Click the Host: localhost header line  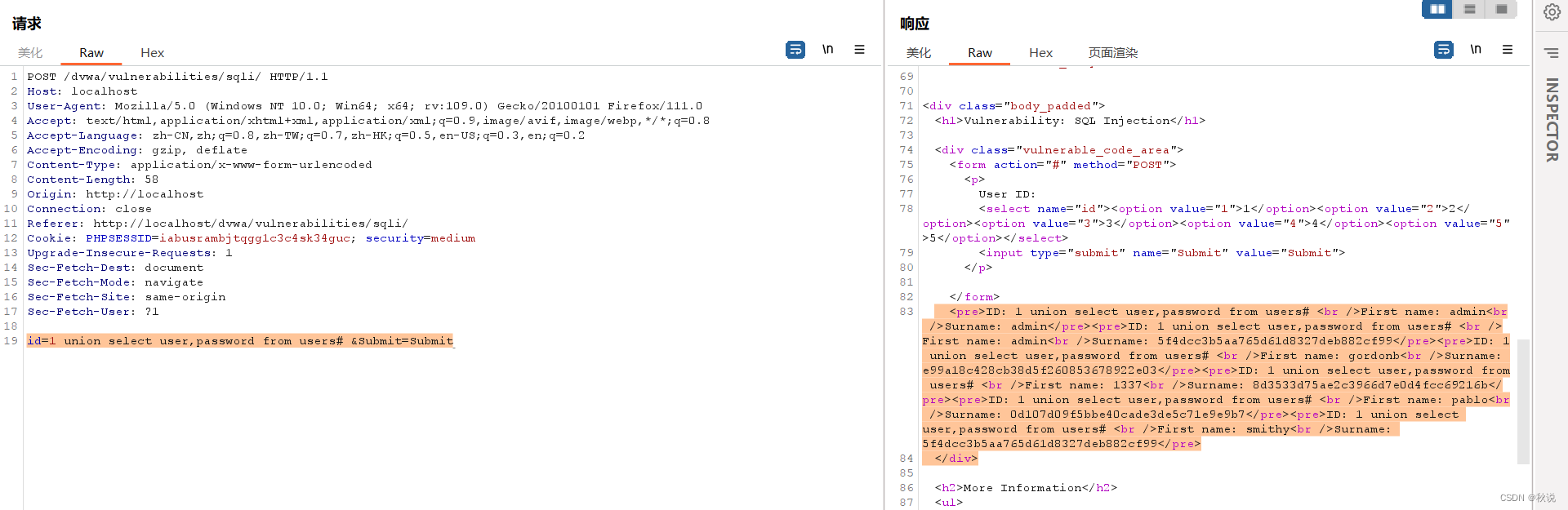pyautogui.click(x=82, y=91)
